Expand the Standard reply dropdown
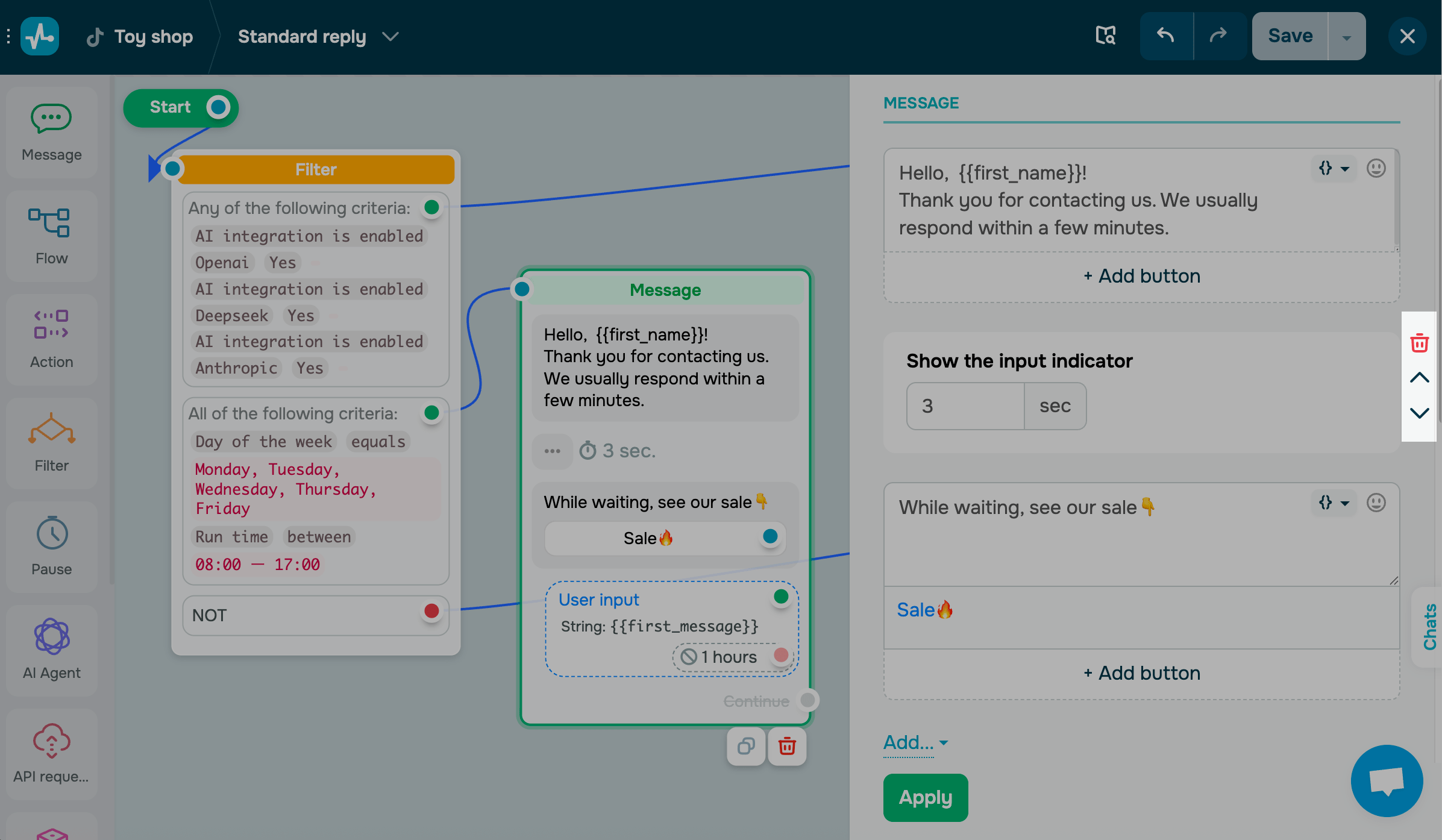 point(390,37)
